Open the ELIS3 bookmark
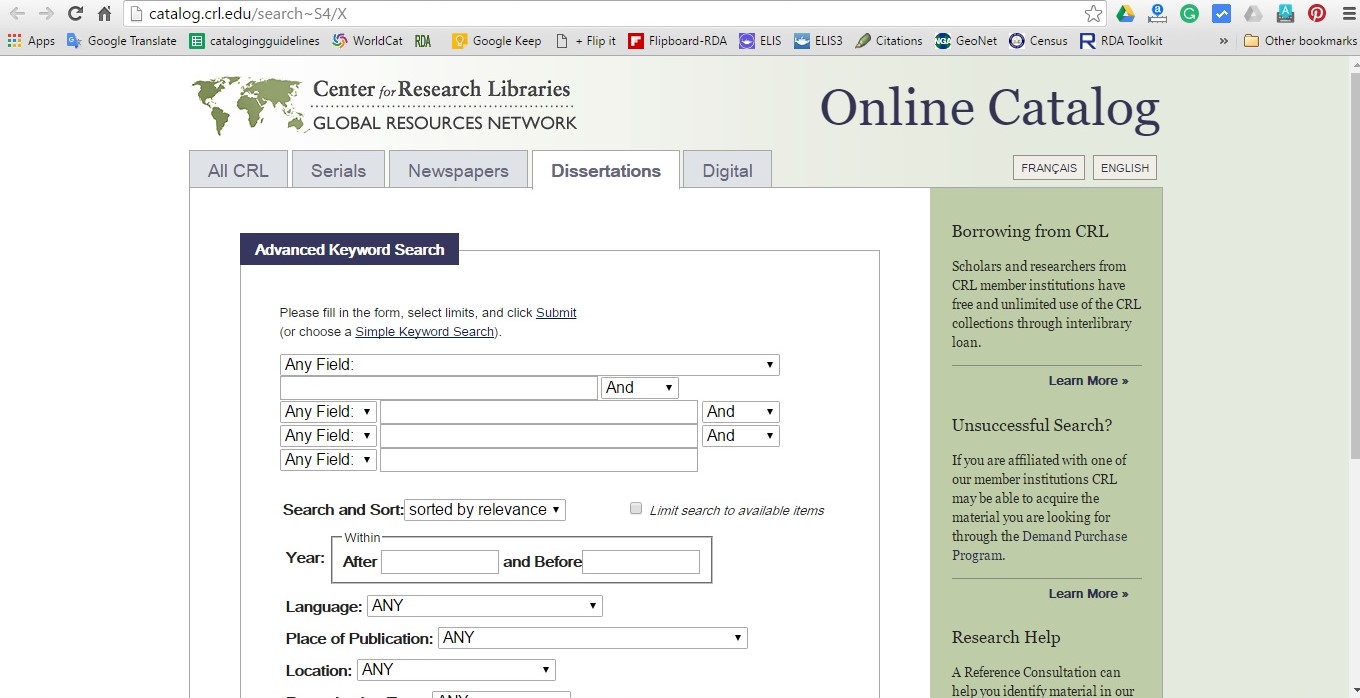Screen dimensions: 1360x698 click(x=818, y=41)
